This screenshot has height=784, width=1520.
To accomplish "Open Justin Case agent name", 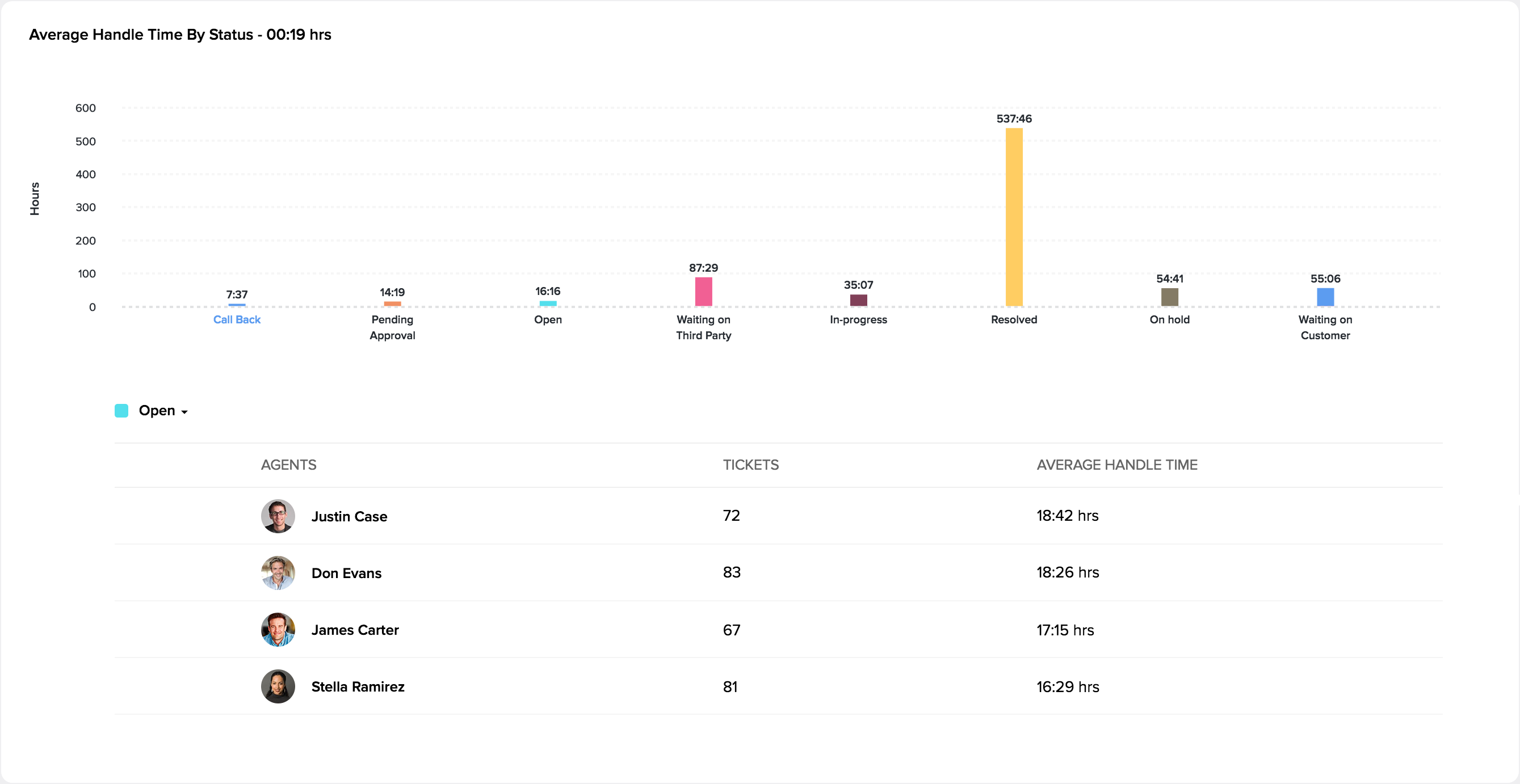I will [x=349, y=517].
